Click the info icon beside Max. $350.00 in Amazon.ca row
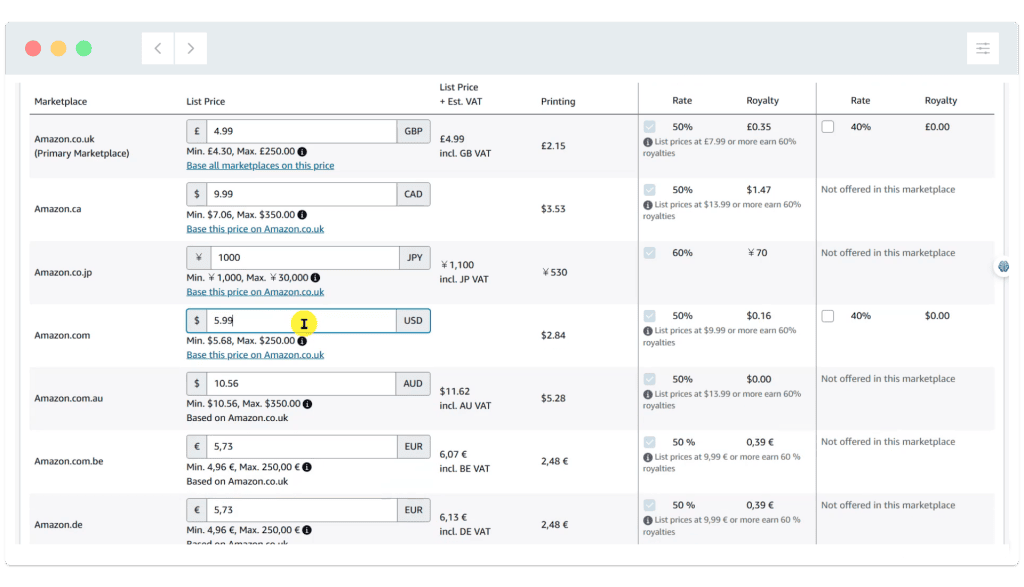The width and height of the screenshot is (1024, 587). (x=302, y=215)
